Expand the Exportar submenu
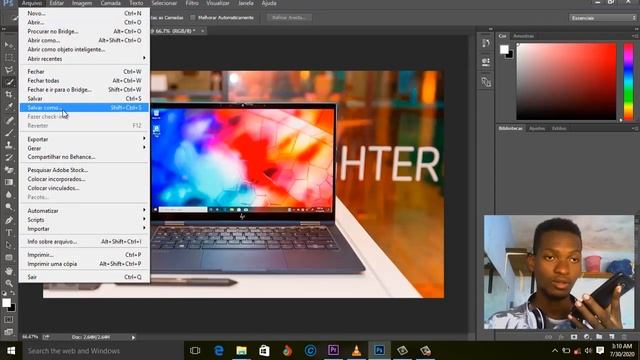The height and width of the screenshot is (360, 640). point(85,139)
